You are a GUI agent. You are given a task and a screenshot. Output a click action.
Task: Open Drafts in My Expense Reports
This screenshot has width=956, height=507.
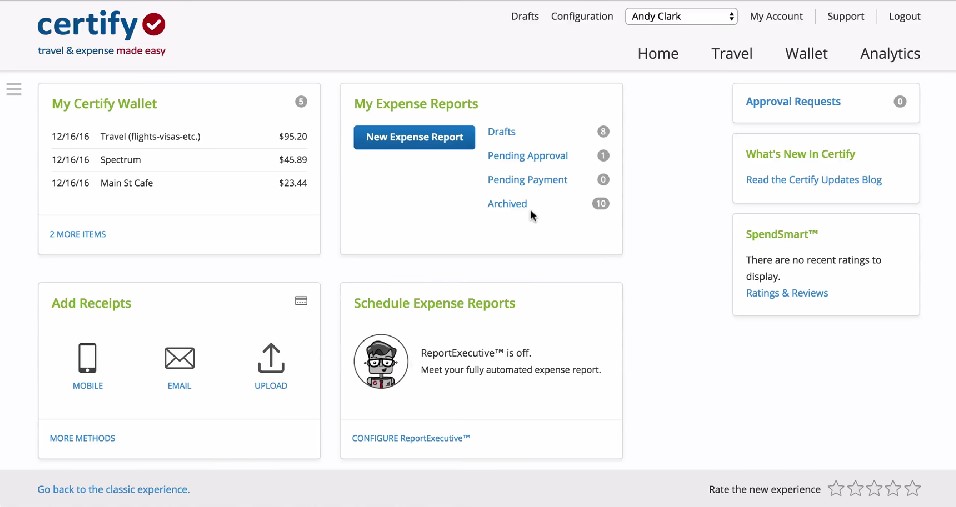(501, 132)
